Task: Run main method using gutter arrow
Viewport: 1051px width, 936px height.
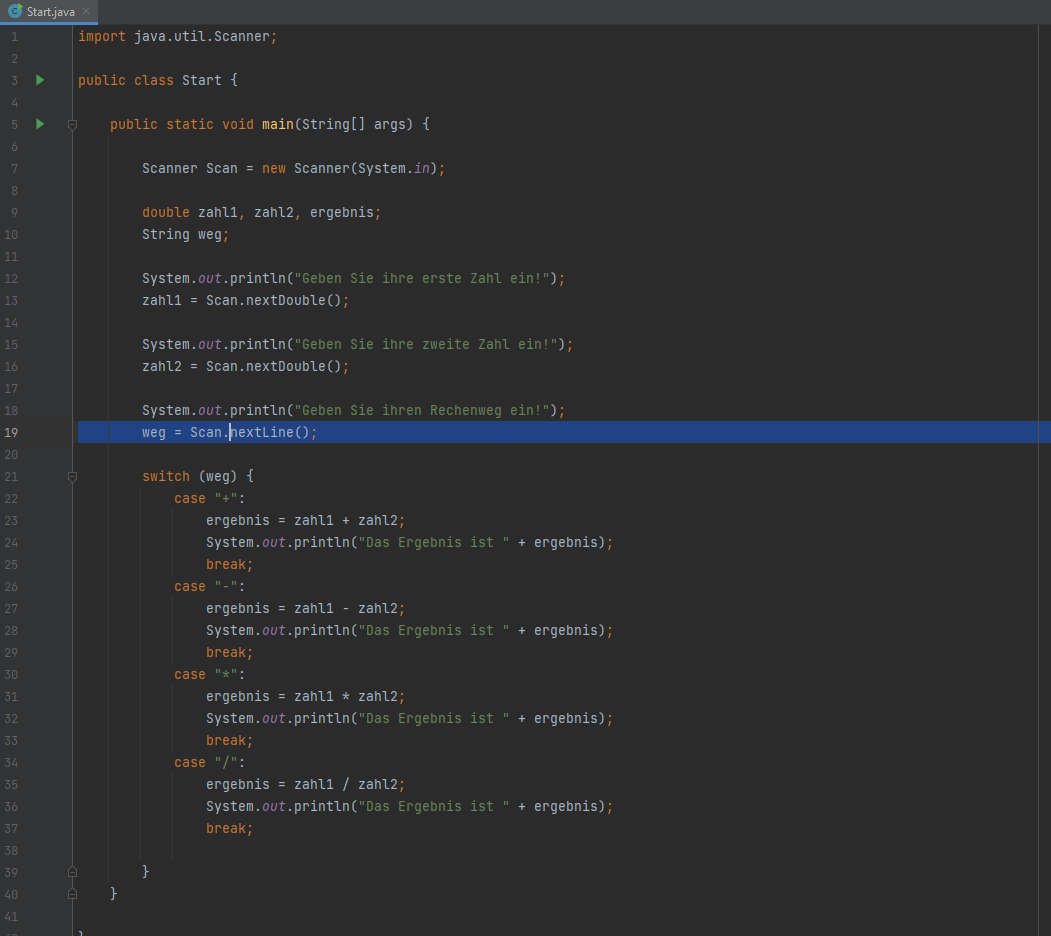Action: coord(40,124)
